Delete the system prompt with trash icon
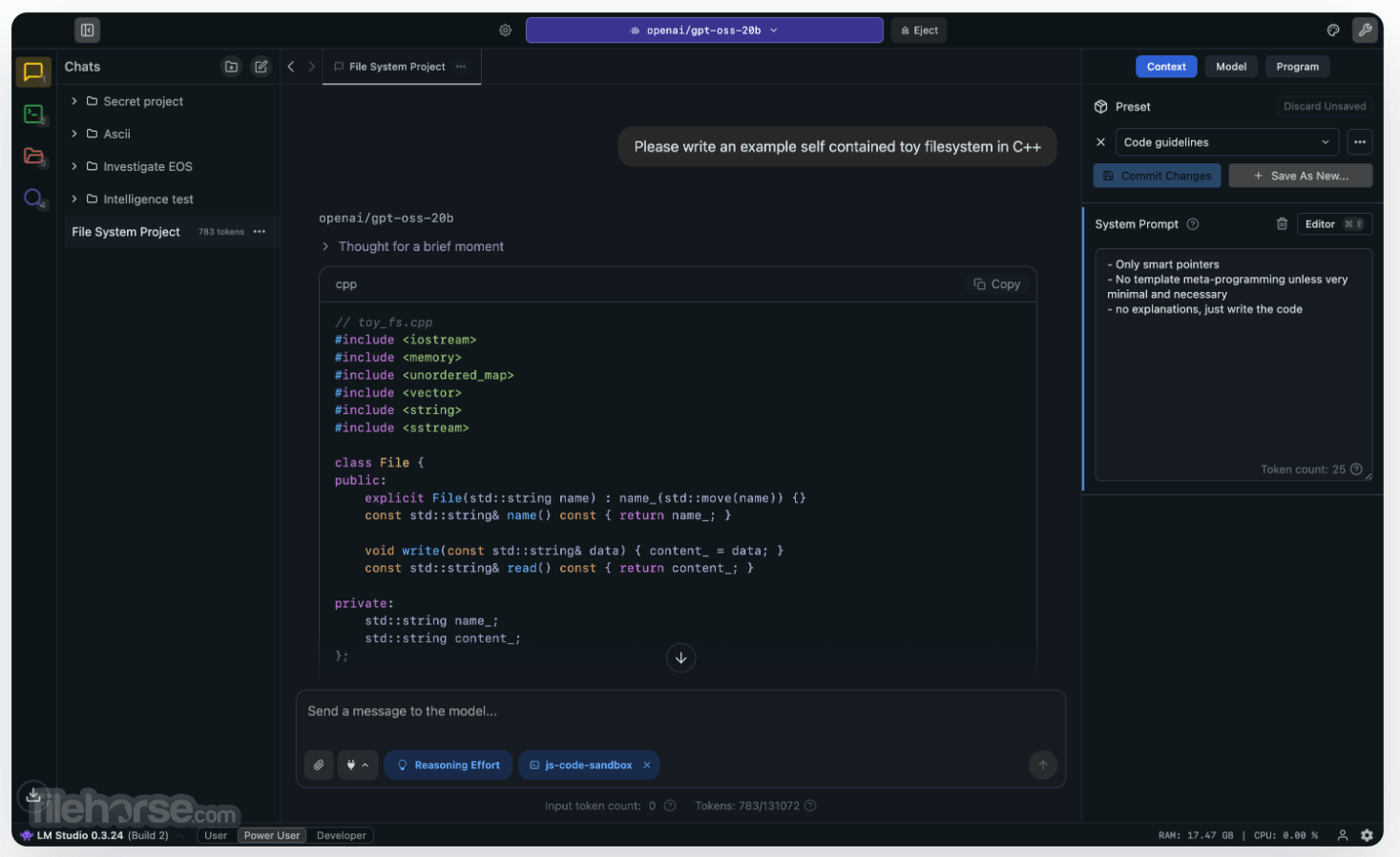 pyautogui.click(x=1282, y=224)
